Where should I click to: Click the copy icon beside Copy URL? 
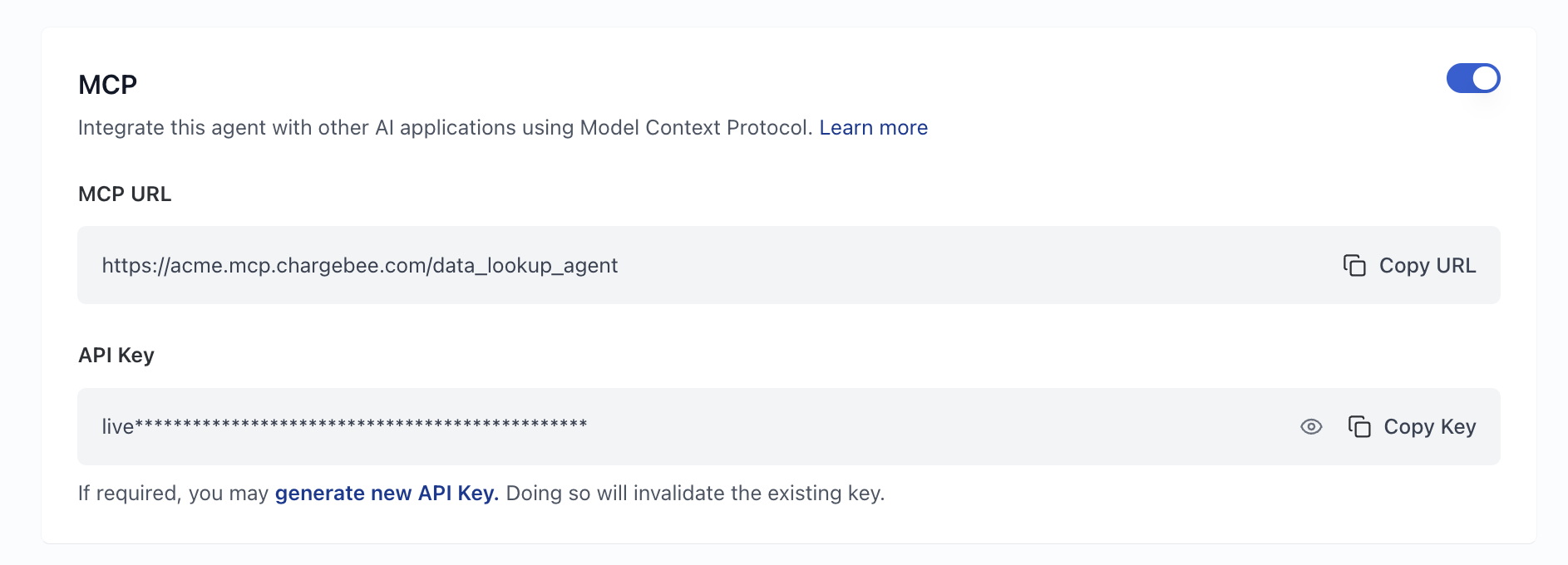(1354, 265)
